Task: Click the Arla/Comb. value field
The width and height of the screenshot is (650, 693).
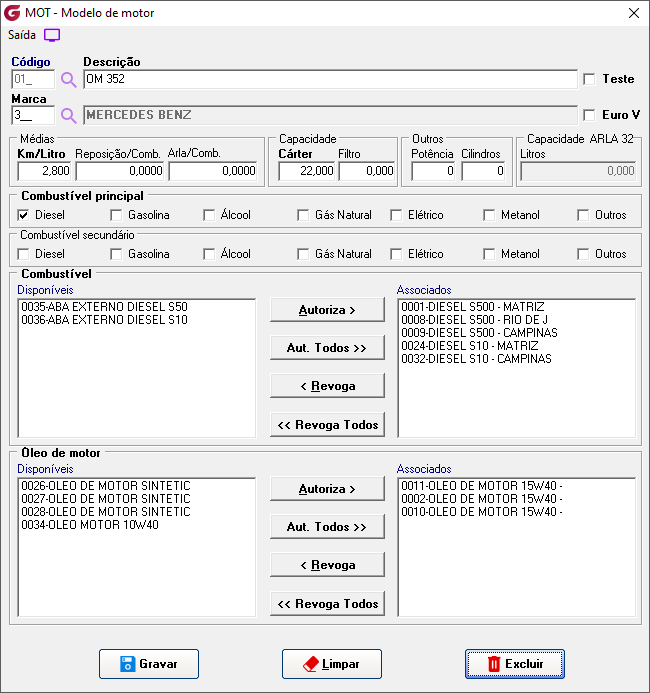Action: click(213, 171)
